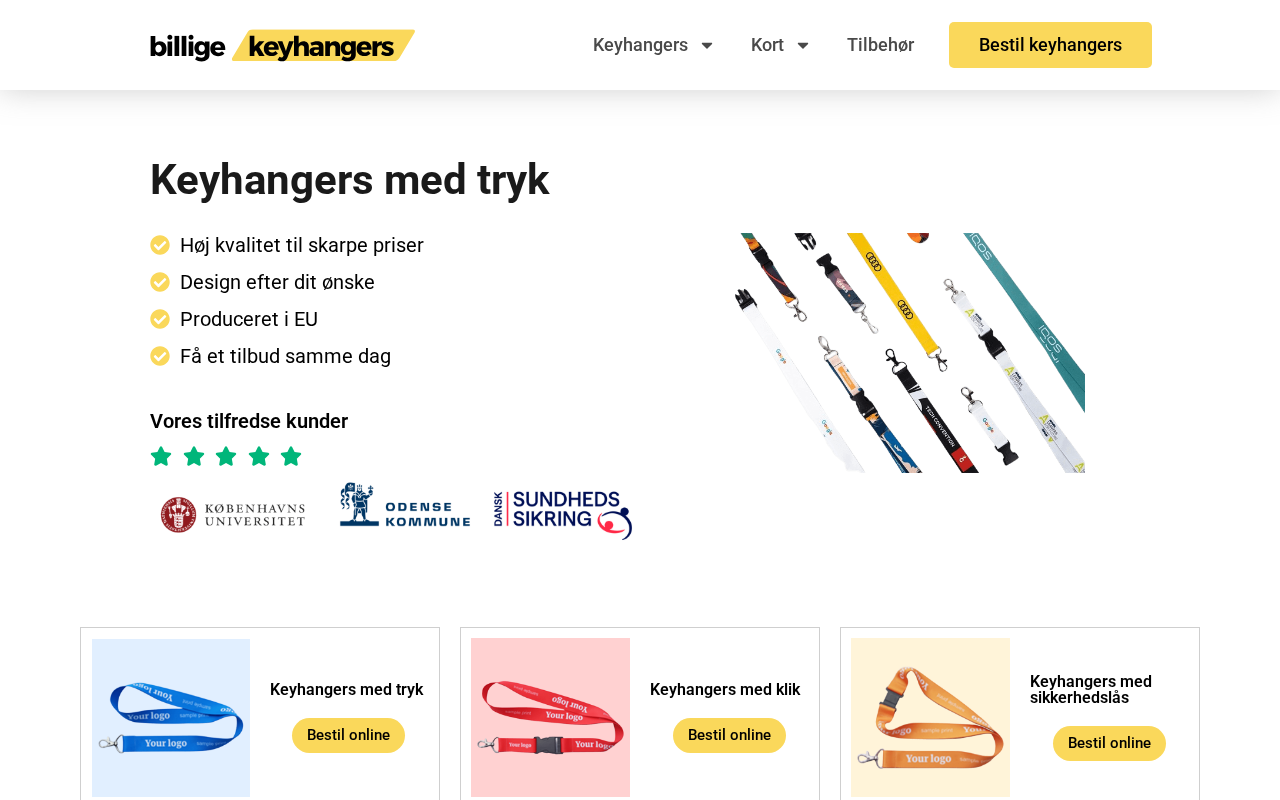Click the fifth green rating star

pyautogui.click(x=291, y=457)
